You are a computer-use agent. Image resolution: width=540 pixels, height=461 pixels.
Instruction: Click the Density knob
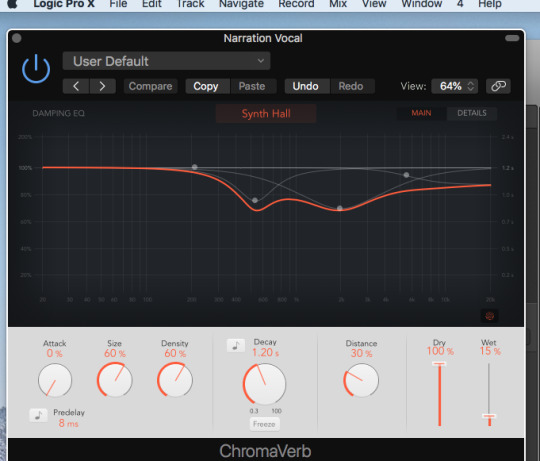pyautogui.click(x=175, y=380)
